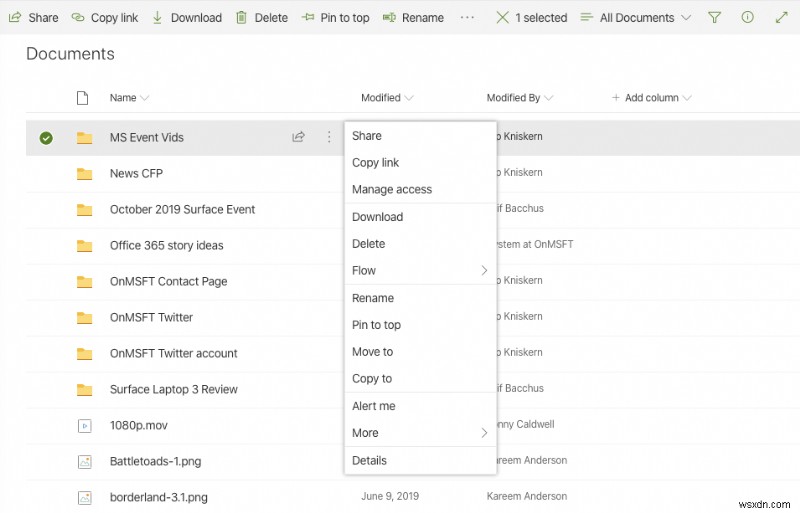800x513 pixels.
Task: Open the OnMSFT Twitter account folder name
Action: click(x=173, y=353)
